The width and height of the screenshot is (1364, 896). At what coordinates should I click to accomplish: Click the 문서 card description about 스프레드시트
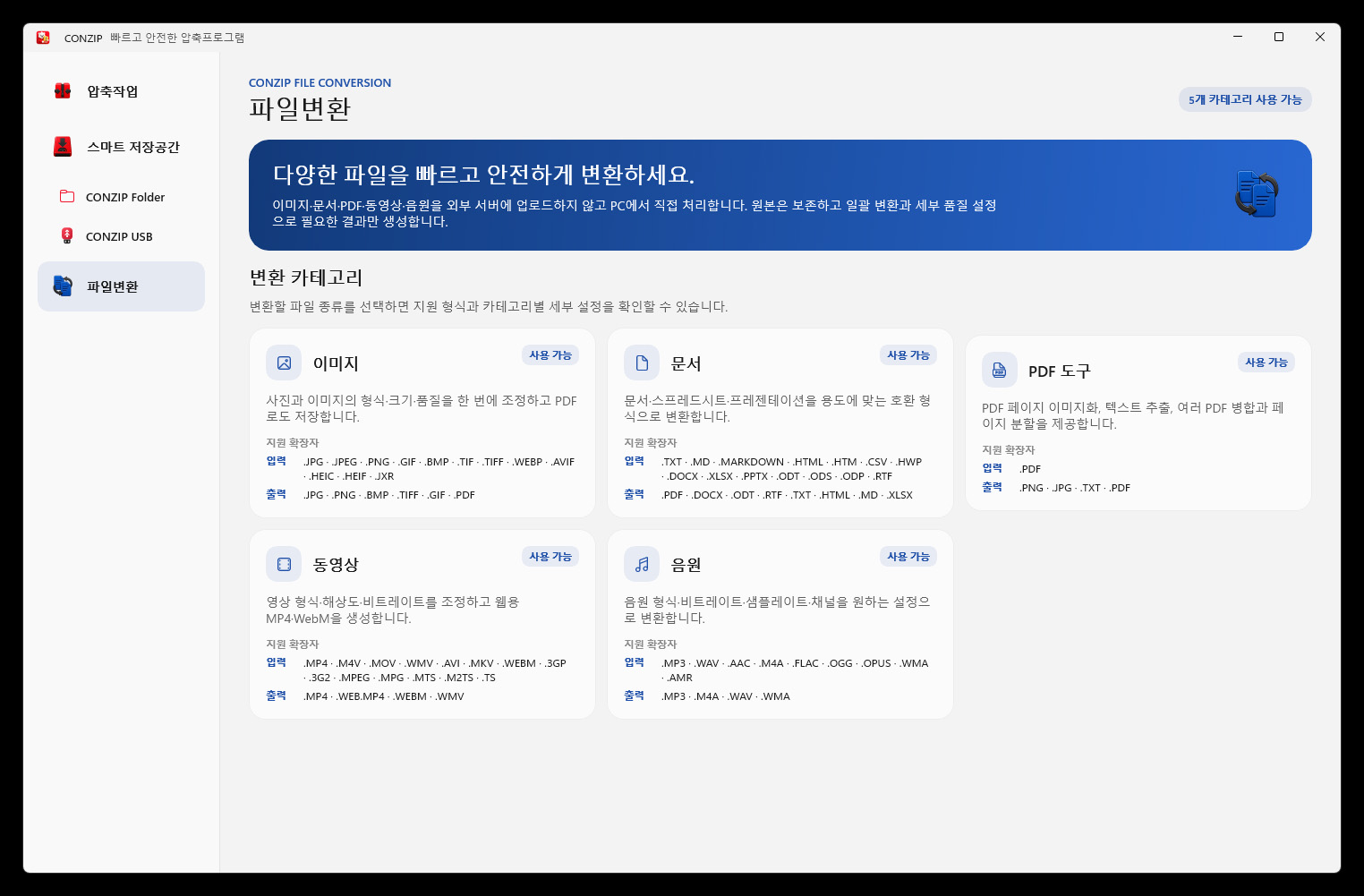pyautogui.click(x=778, y=408)
